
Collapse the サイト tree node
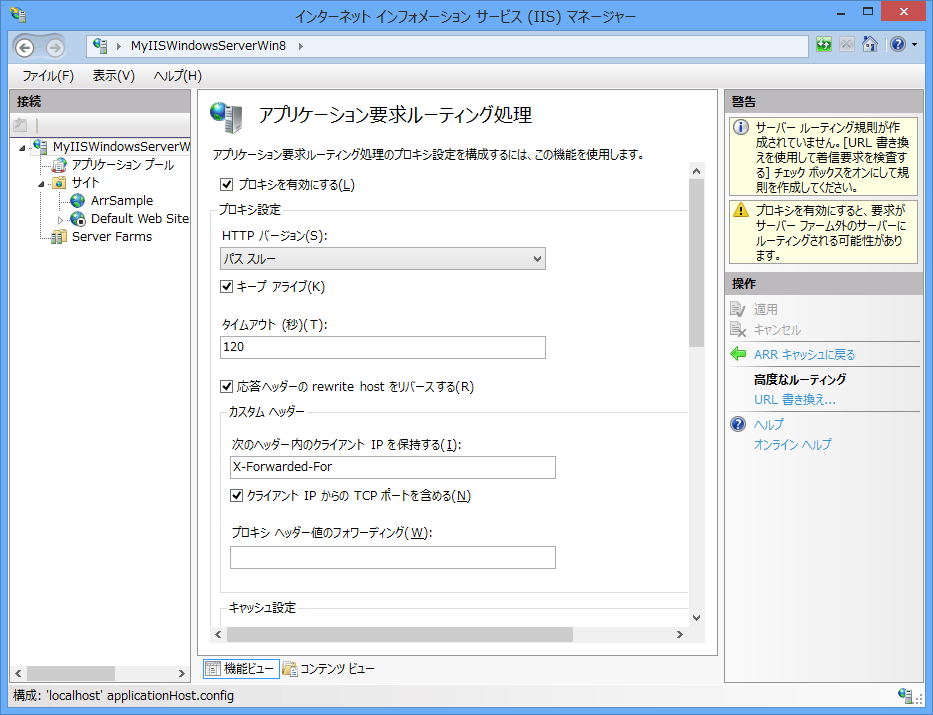tap(41, 184)
